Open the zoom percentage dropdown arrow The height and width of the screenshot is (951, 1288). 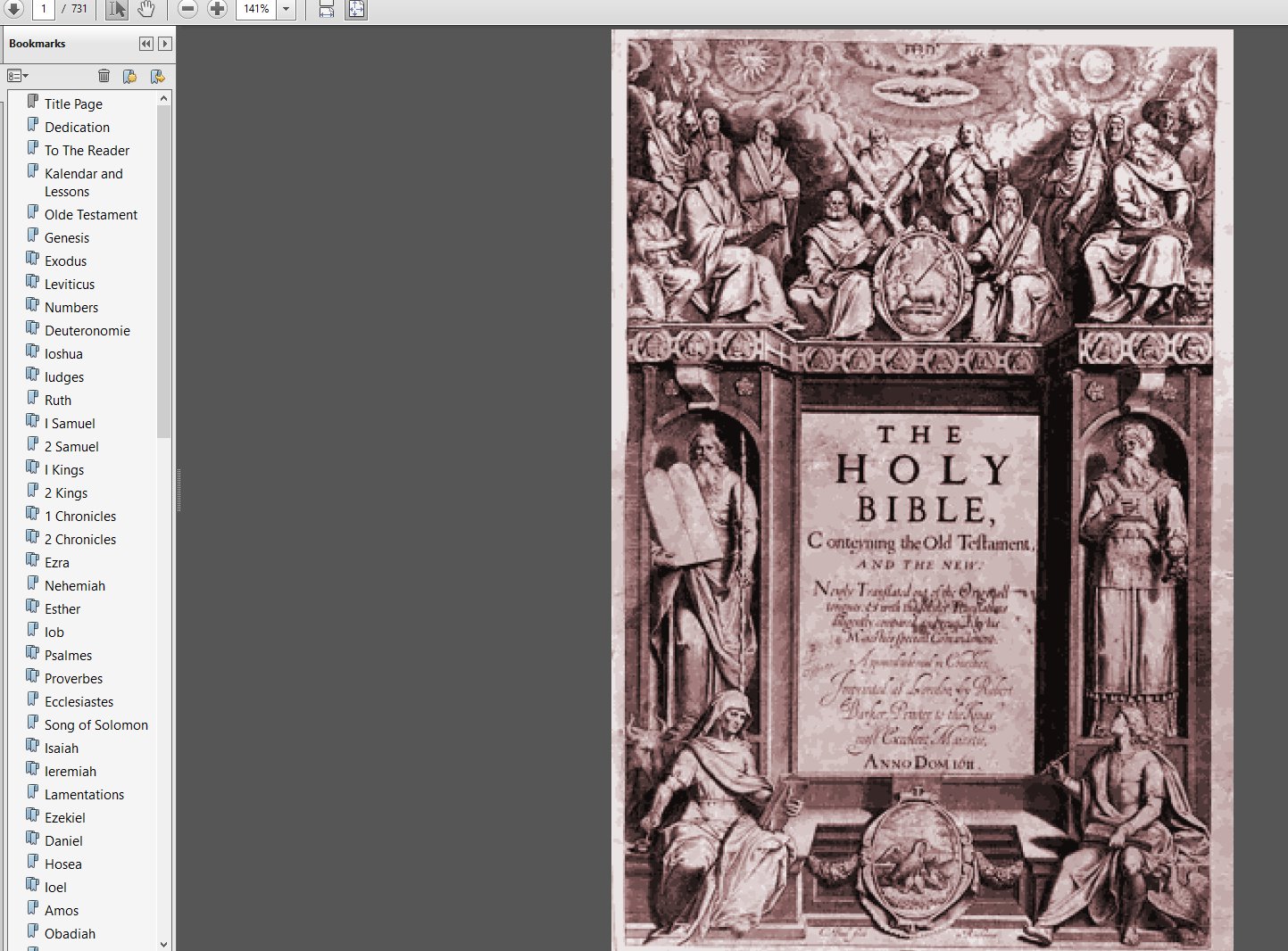[287, 9]
